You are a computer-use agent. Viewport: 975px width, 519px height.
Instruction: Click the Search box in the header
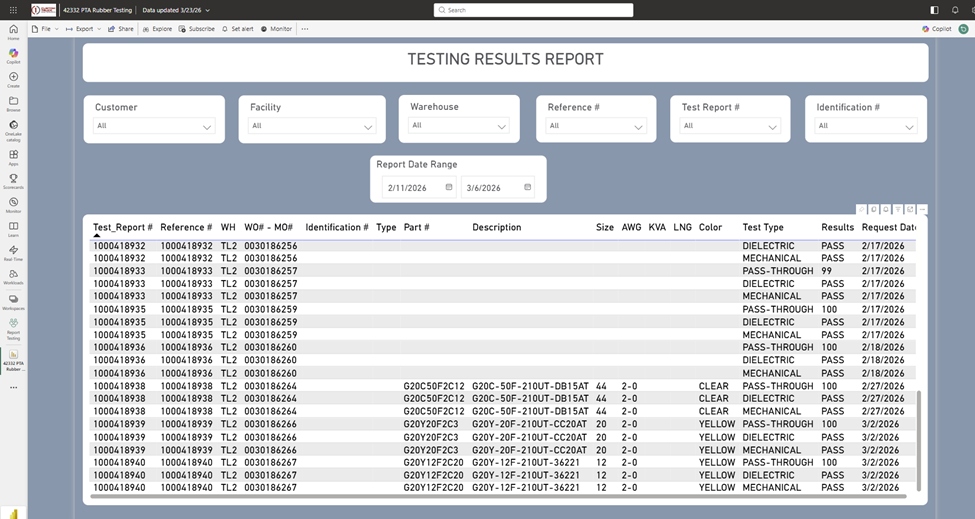pos(534,10)
